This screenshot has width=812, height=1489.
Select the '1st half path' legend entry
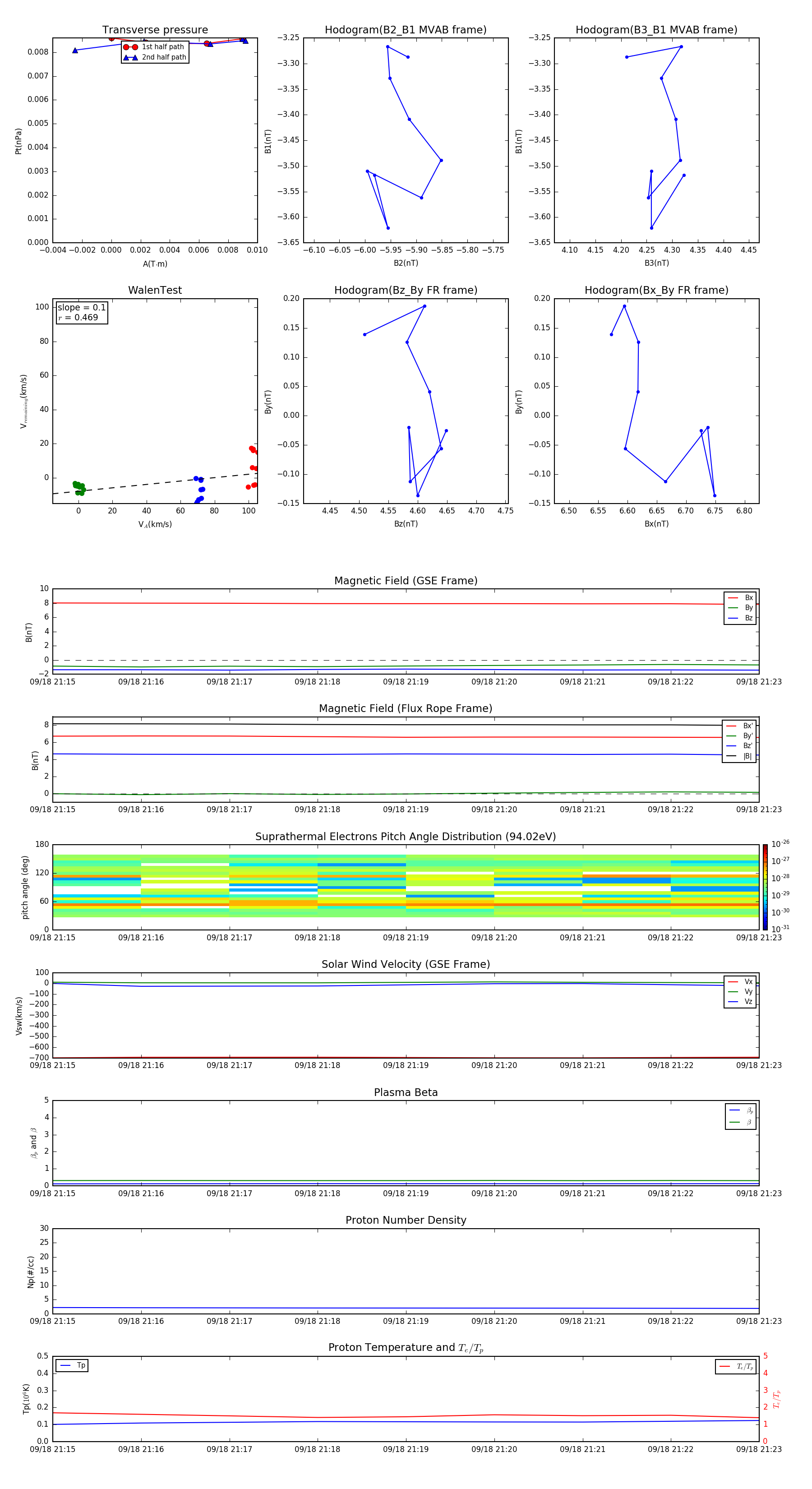pos(154,47)
